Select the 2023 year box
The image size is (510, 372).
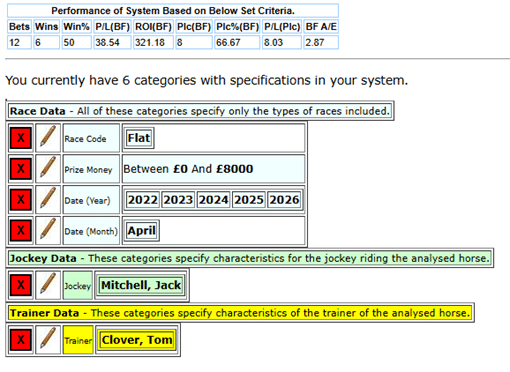point(178,200)
